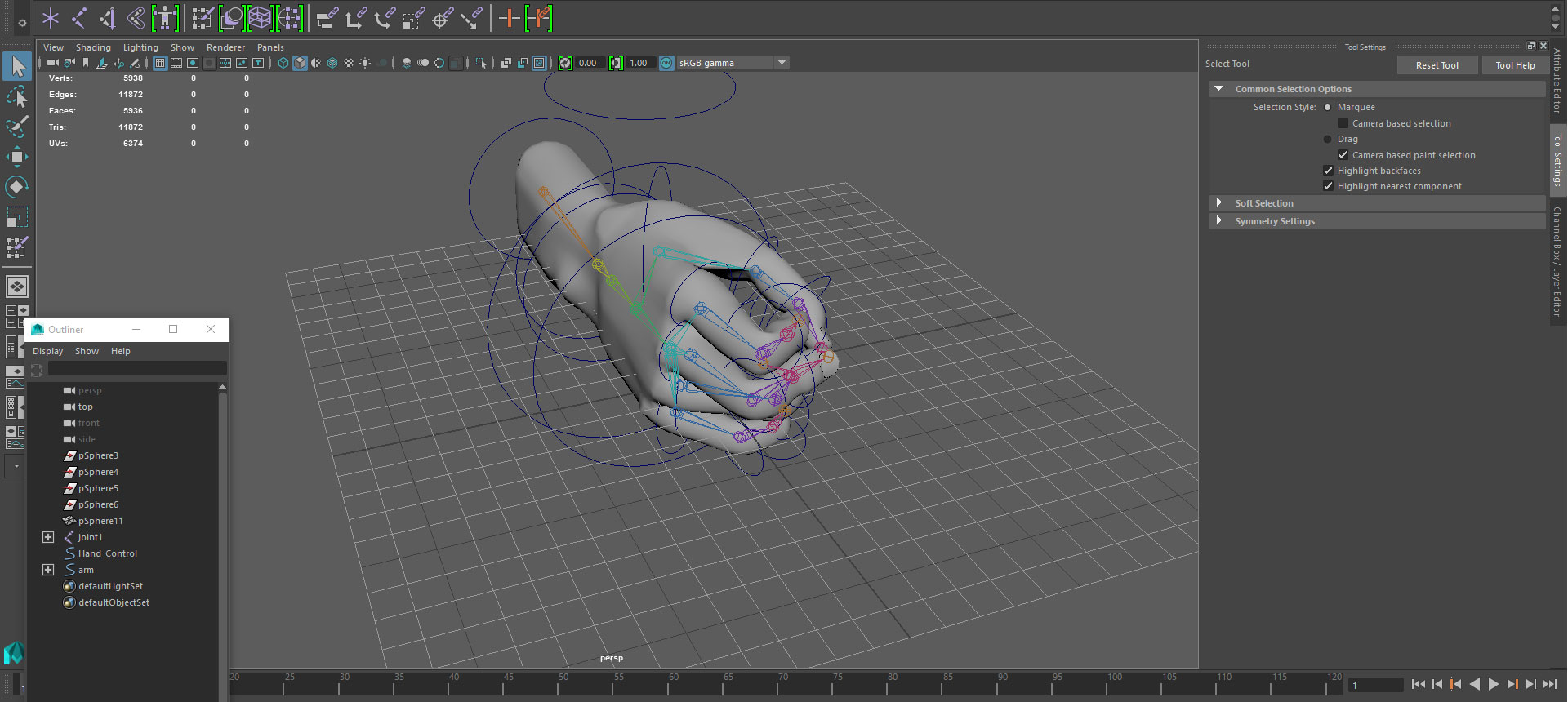This screenshot has width=1568, height=702.
Task: Select the Scale tool
Action: 17,217
